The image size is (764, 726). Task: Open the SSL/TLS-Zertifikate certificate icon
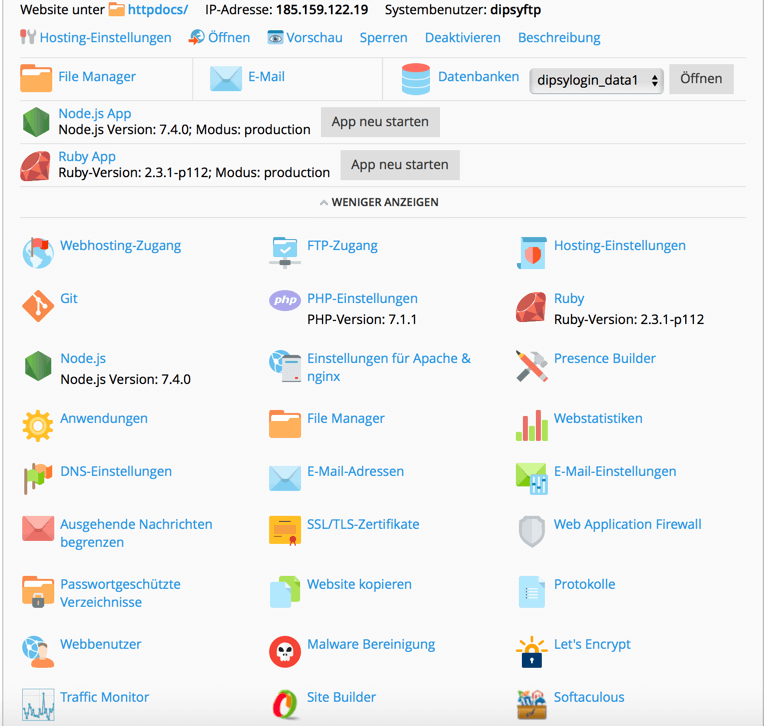pyautogui.click(x=285, y=531)
